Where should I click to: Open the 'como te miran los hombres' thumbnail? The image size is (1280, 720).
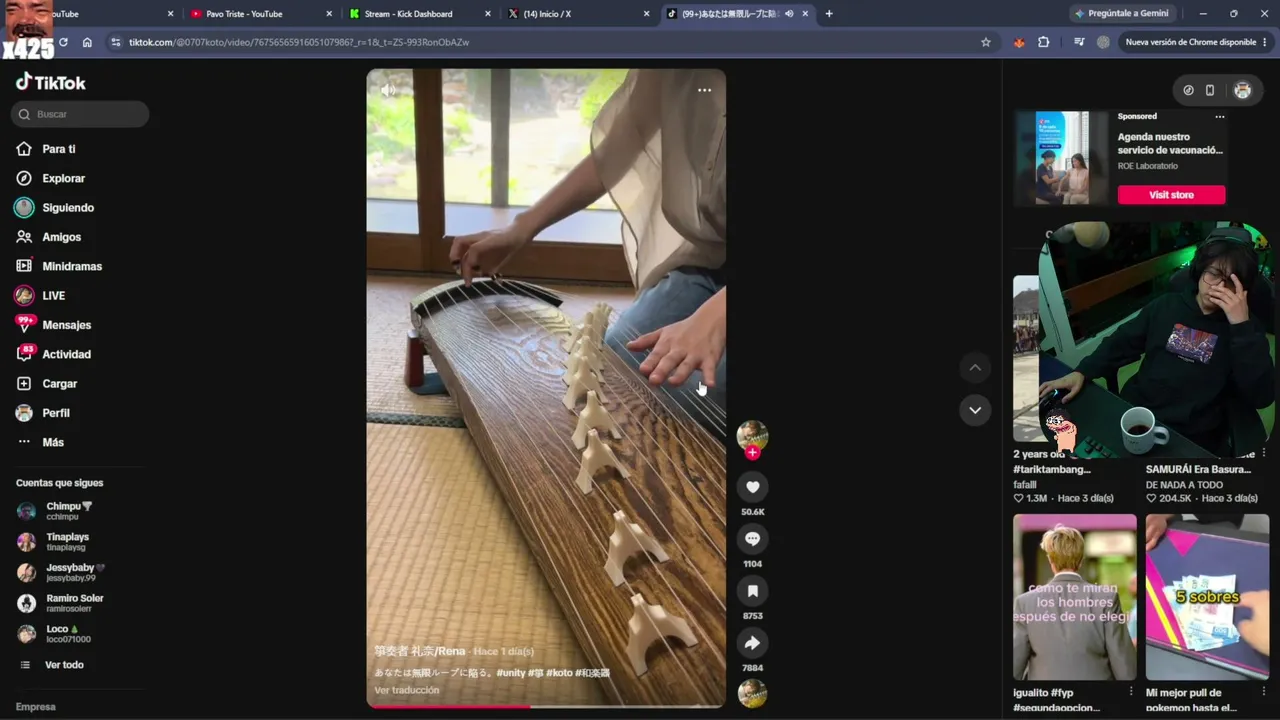click(x=1075, y=597)
